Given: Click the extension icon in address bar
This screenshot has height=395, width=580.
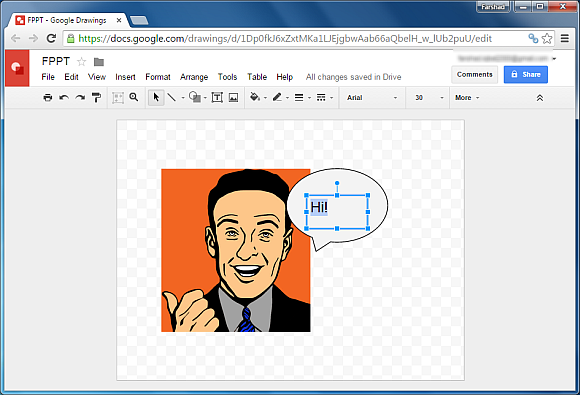Looking at the screenshot, I should pos(533,38).
